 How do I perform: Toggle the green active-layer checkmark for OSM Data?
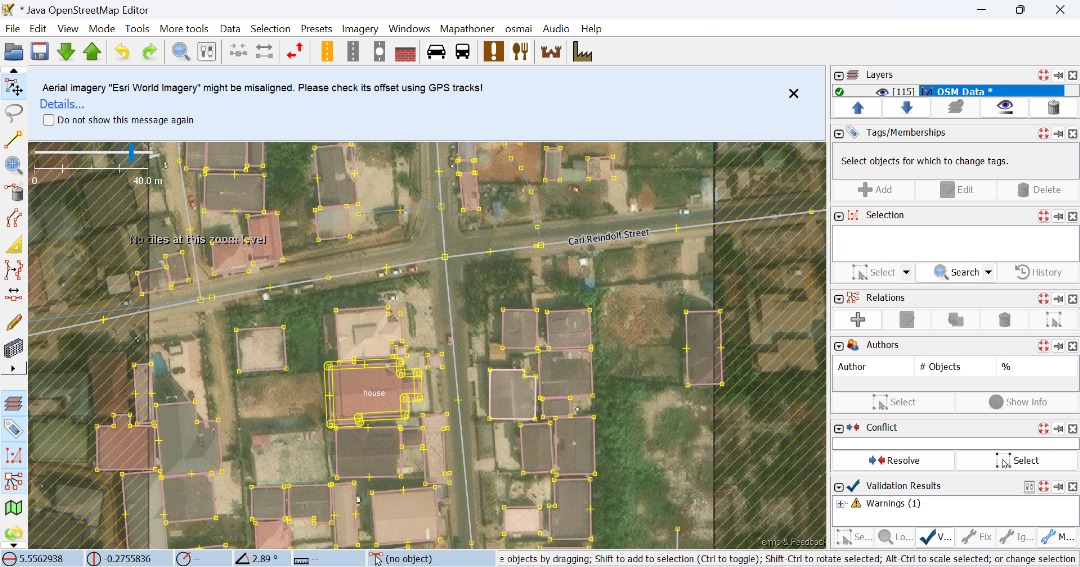839,92
